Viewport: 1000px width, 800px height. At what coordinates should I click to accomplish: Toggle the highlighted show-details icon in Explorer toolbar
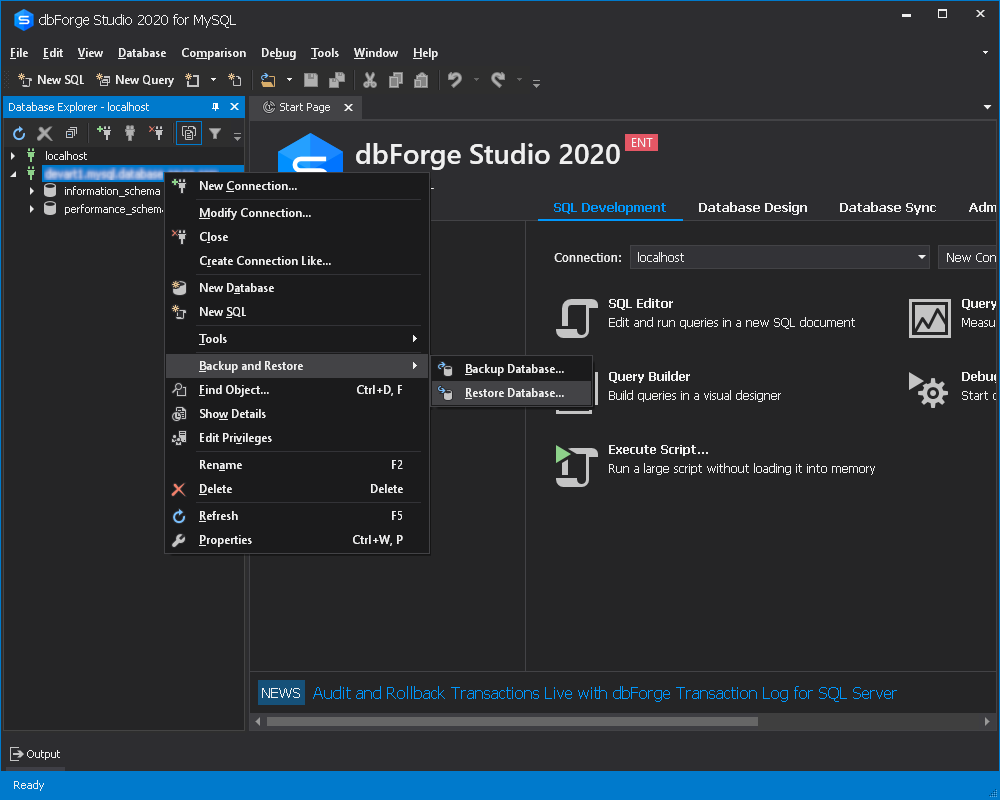click(189, 133)
